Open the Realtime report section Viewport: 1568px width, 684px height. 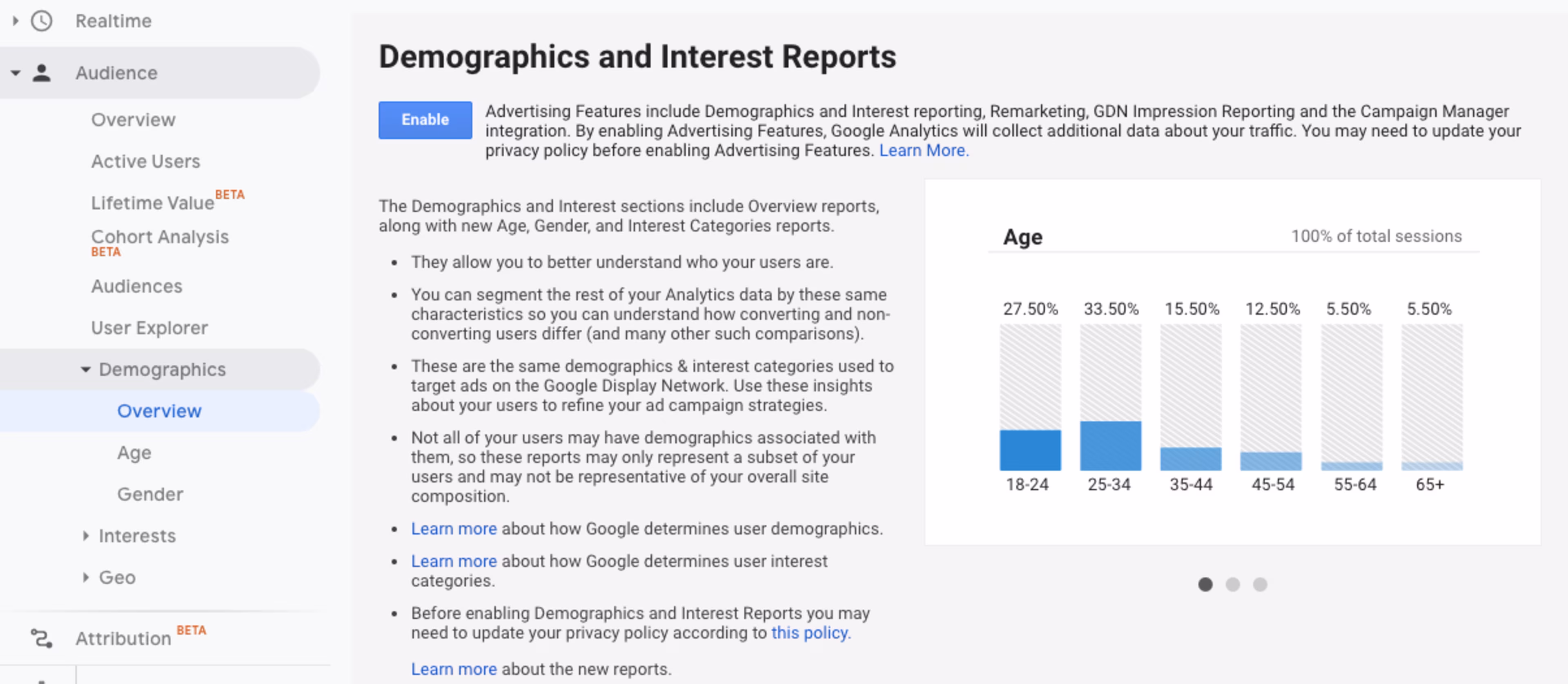pos(113,20)
